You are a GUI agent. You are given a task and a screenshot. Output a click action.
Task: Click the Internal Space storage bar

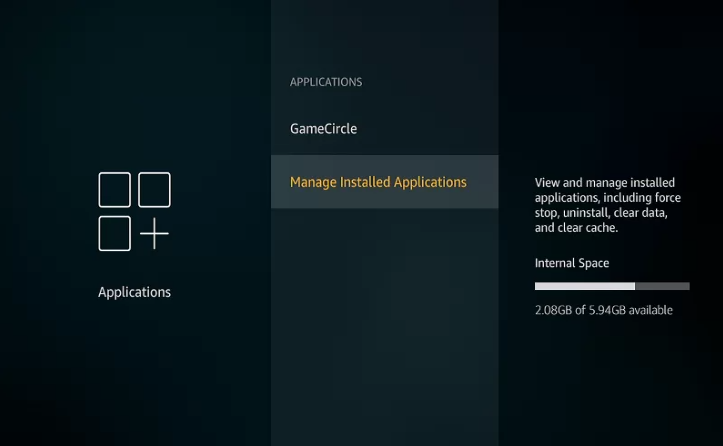click(612, 286)
